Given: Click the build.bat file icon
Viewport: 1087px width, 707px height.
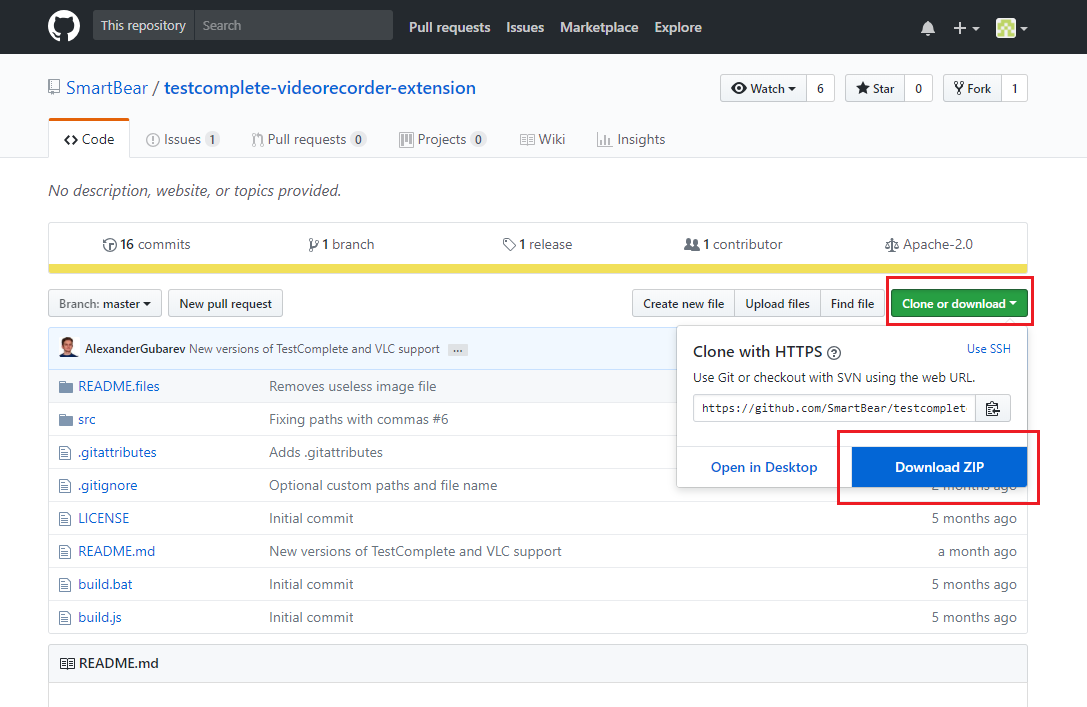Looking at the screenshot, I should 65,585.
